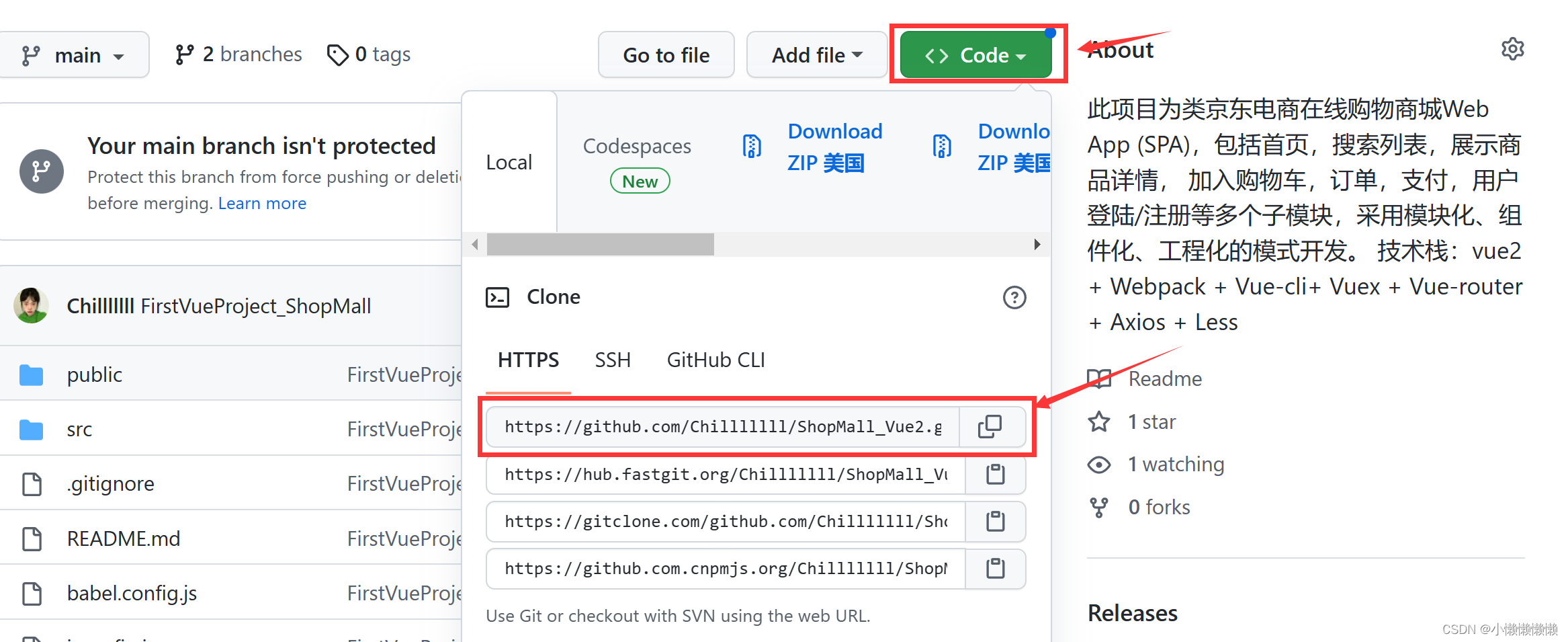Open the 2 branches link

[x=238, y=54]
